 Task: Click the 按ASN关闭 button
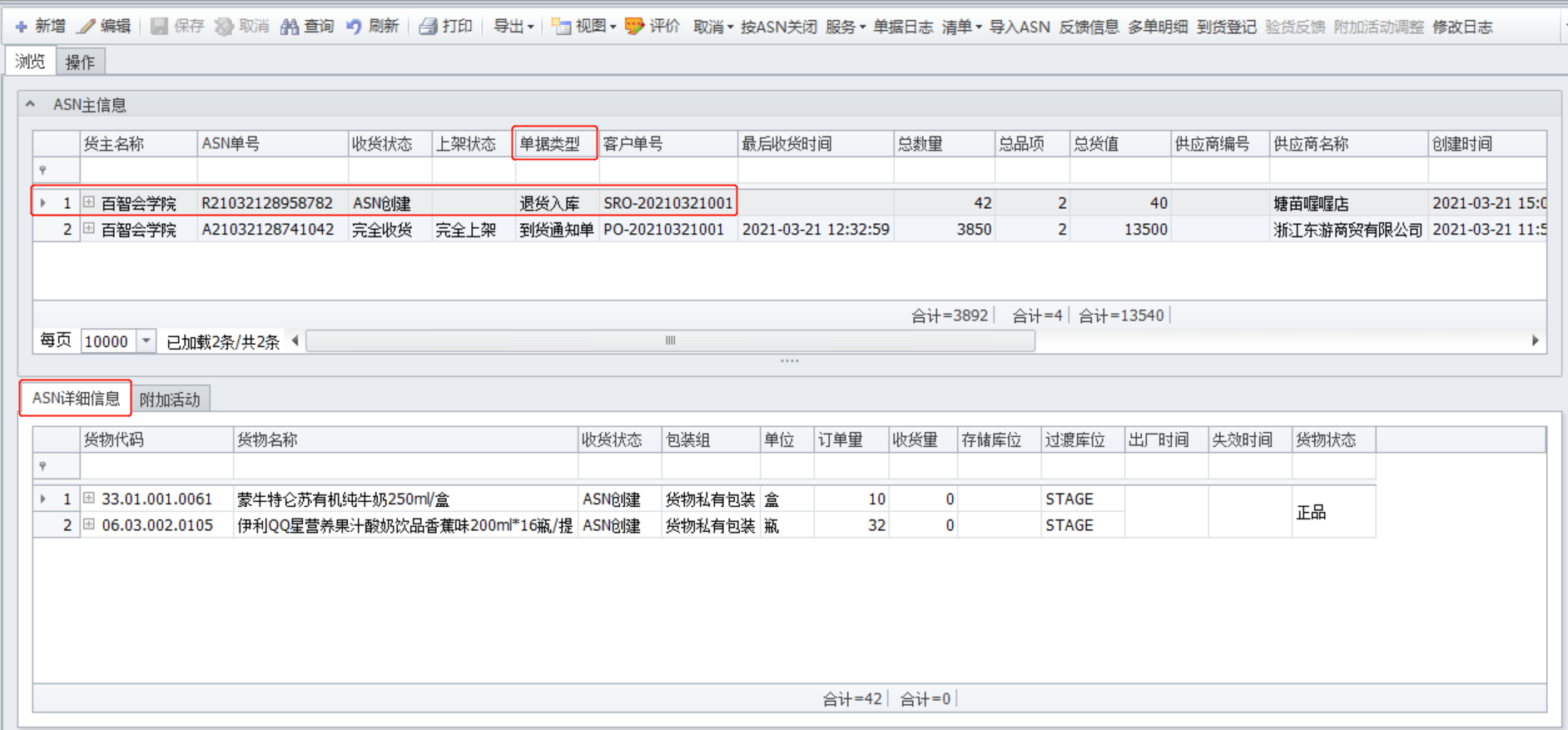(778, 27)
